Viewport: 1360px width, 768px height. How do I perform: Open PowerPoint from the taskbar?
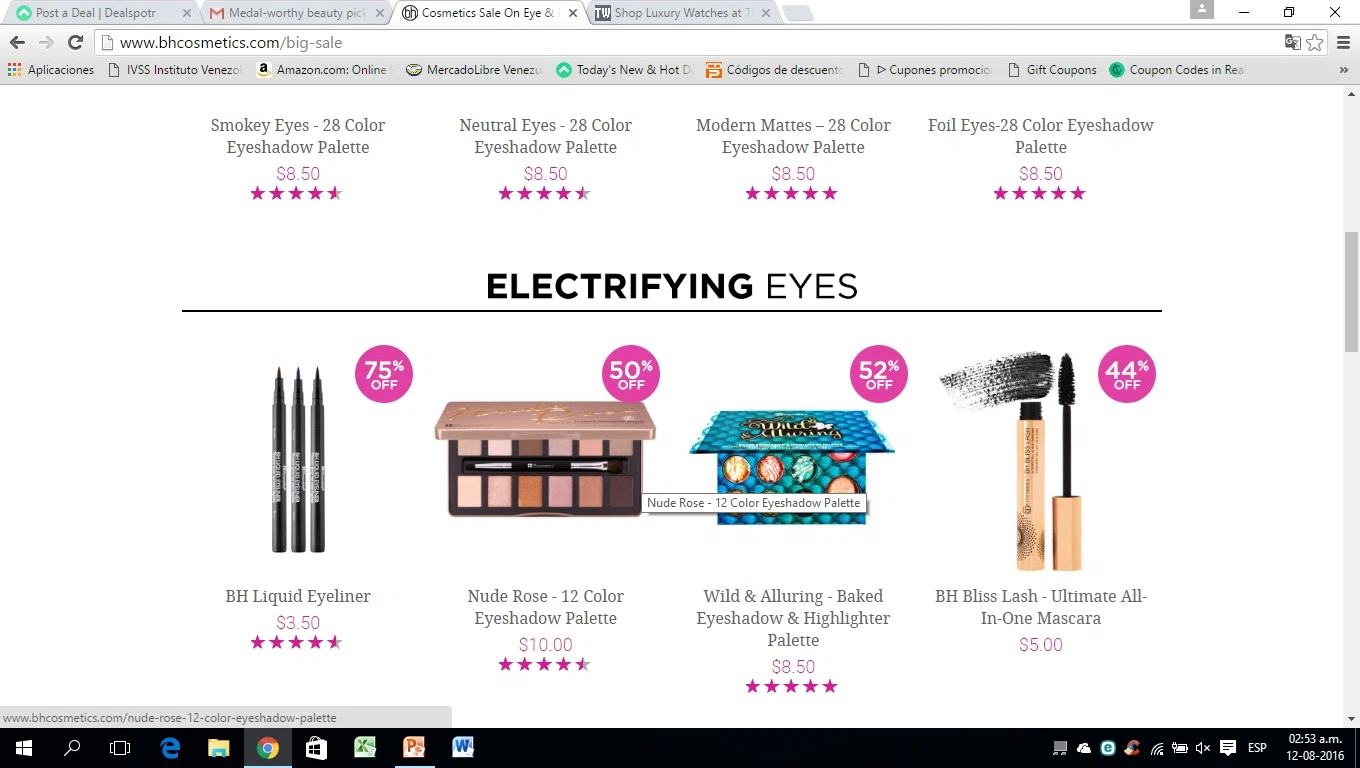(x=414, y=748)
